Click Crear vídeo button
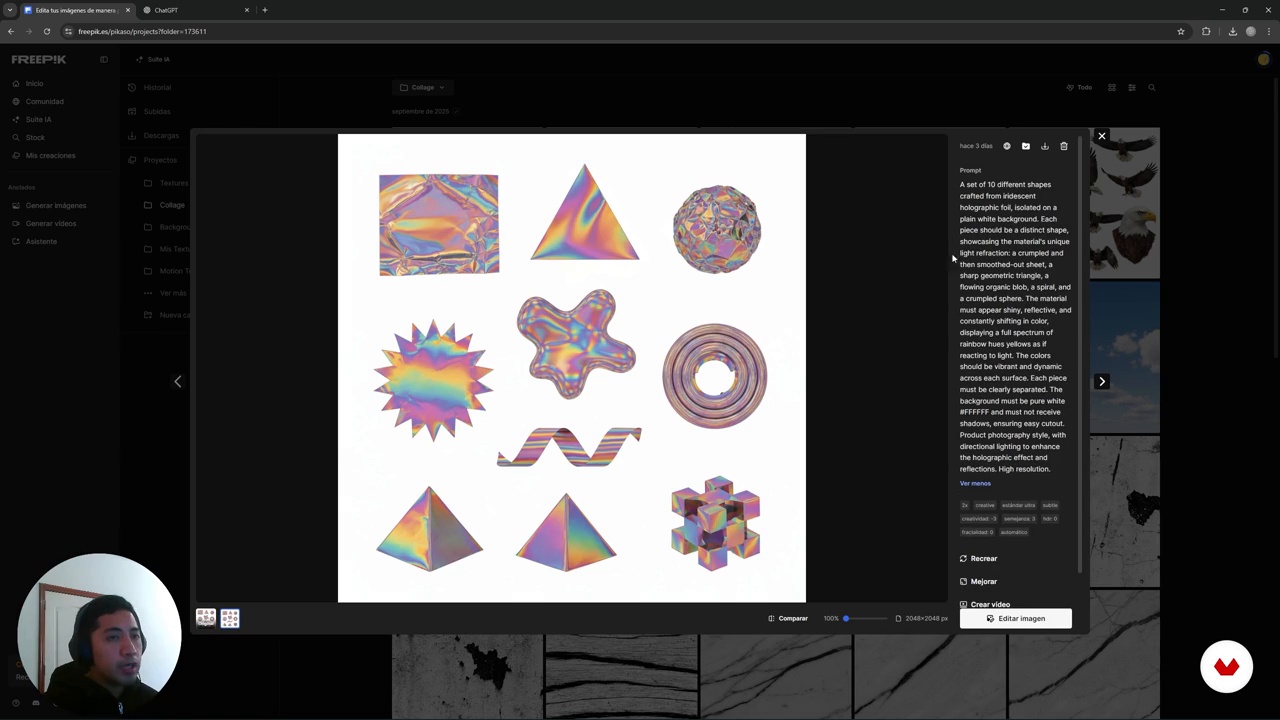This screenshot has width=1280, height=720. pyautogui.click(x=985, y=604)
